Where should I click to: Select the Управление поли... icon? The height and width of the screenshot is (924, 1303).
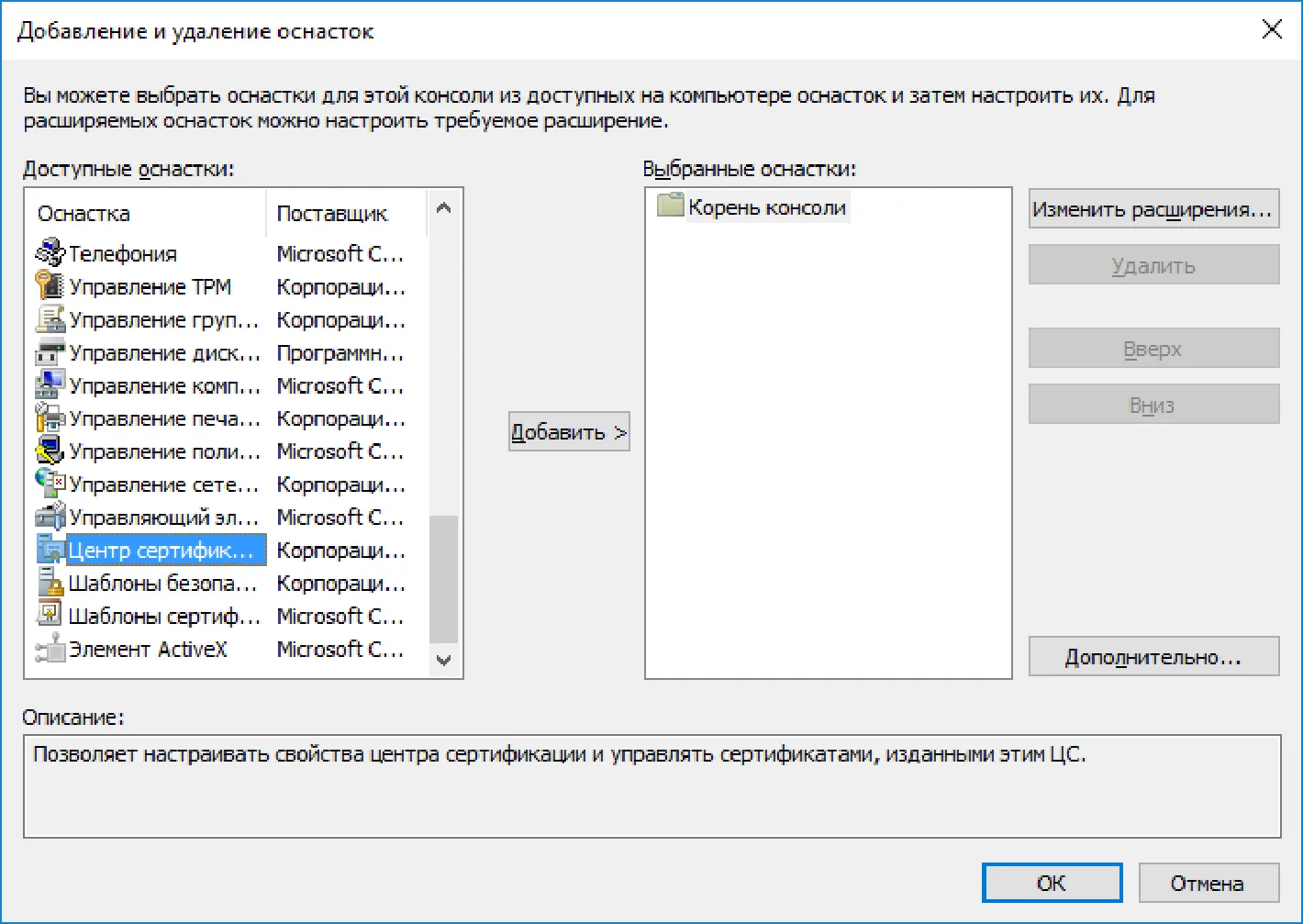pyautogui.click(x=50, y=451)
